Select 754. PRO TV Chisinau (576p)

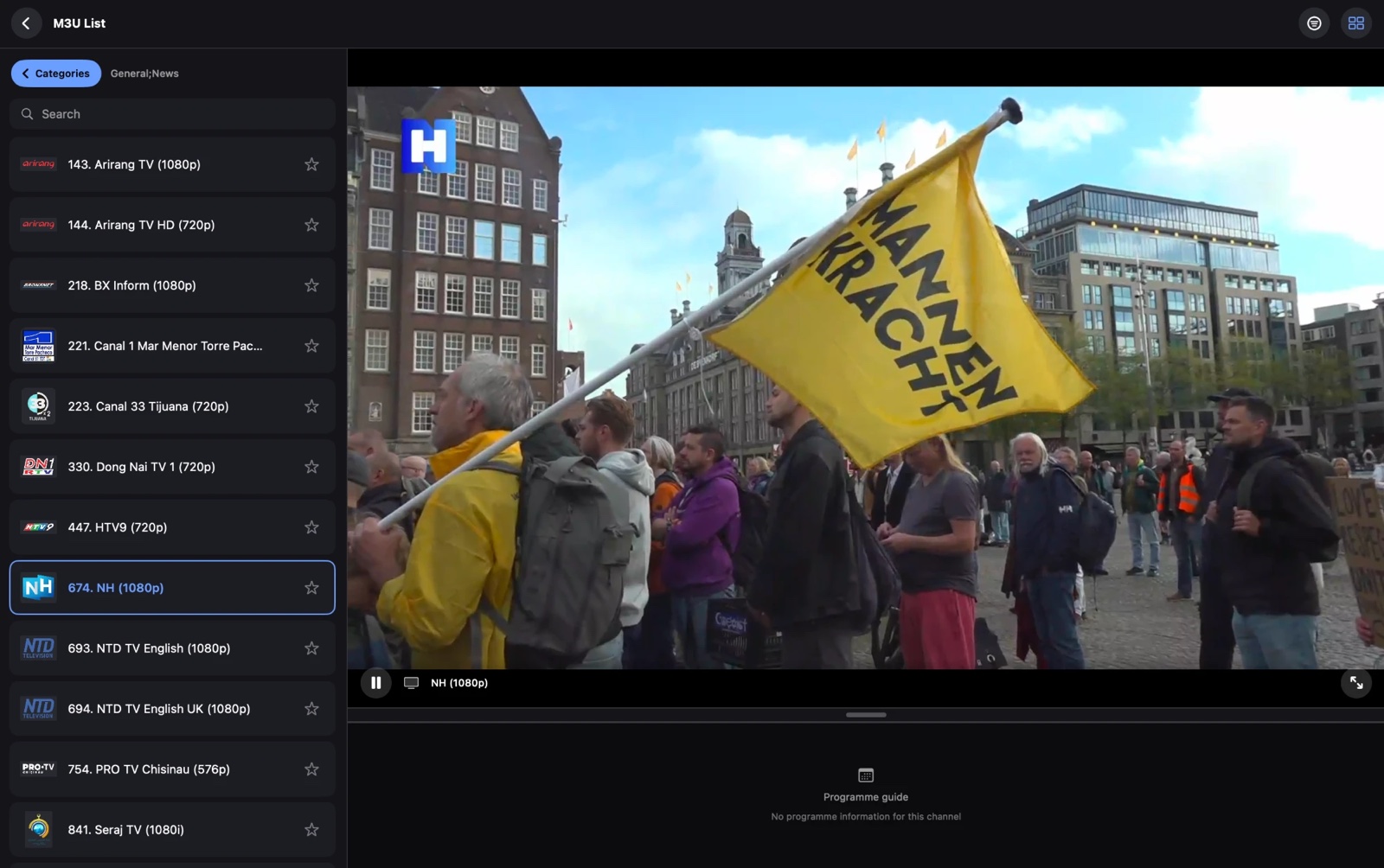click(x=172, y=769)
